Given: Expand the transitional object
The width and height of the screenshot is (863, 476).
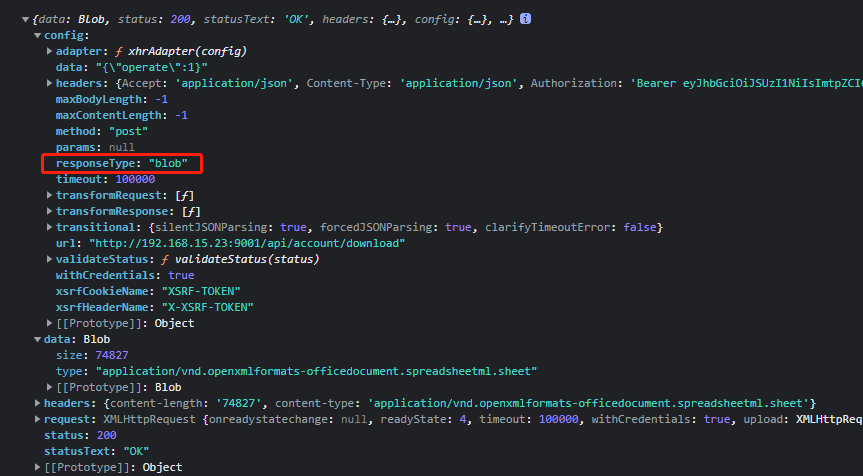Looking at the screenshot, I should 49,227.
